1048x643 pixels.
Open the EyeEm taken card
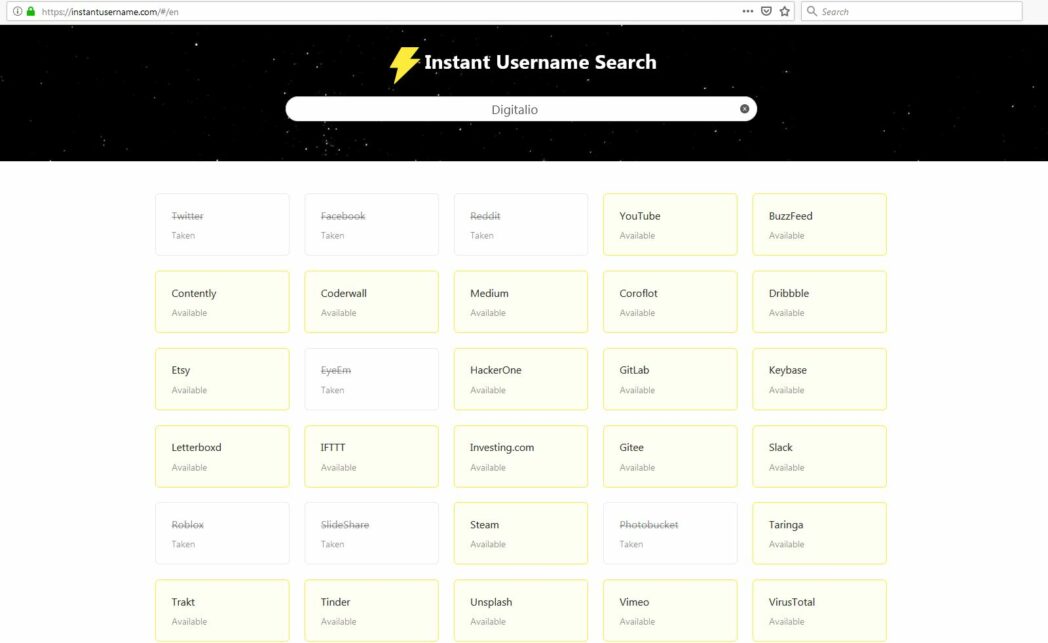click(372, 379)
